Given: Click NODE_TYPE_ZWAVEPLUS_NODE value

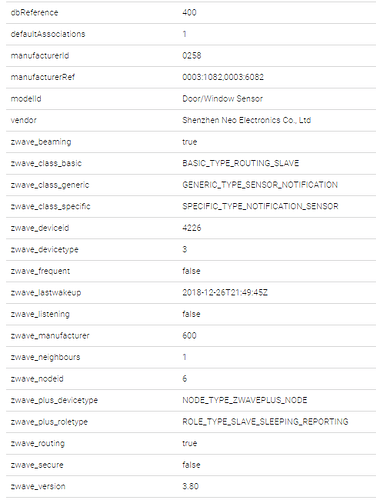Looking at the screenshot, I should click(245, 400).
